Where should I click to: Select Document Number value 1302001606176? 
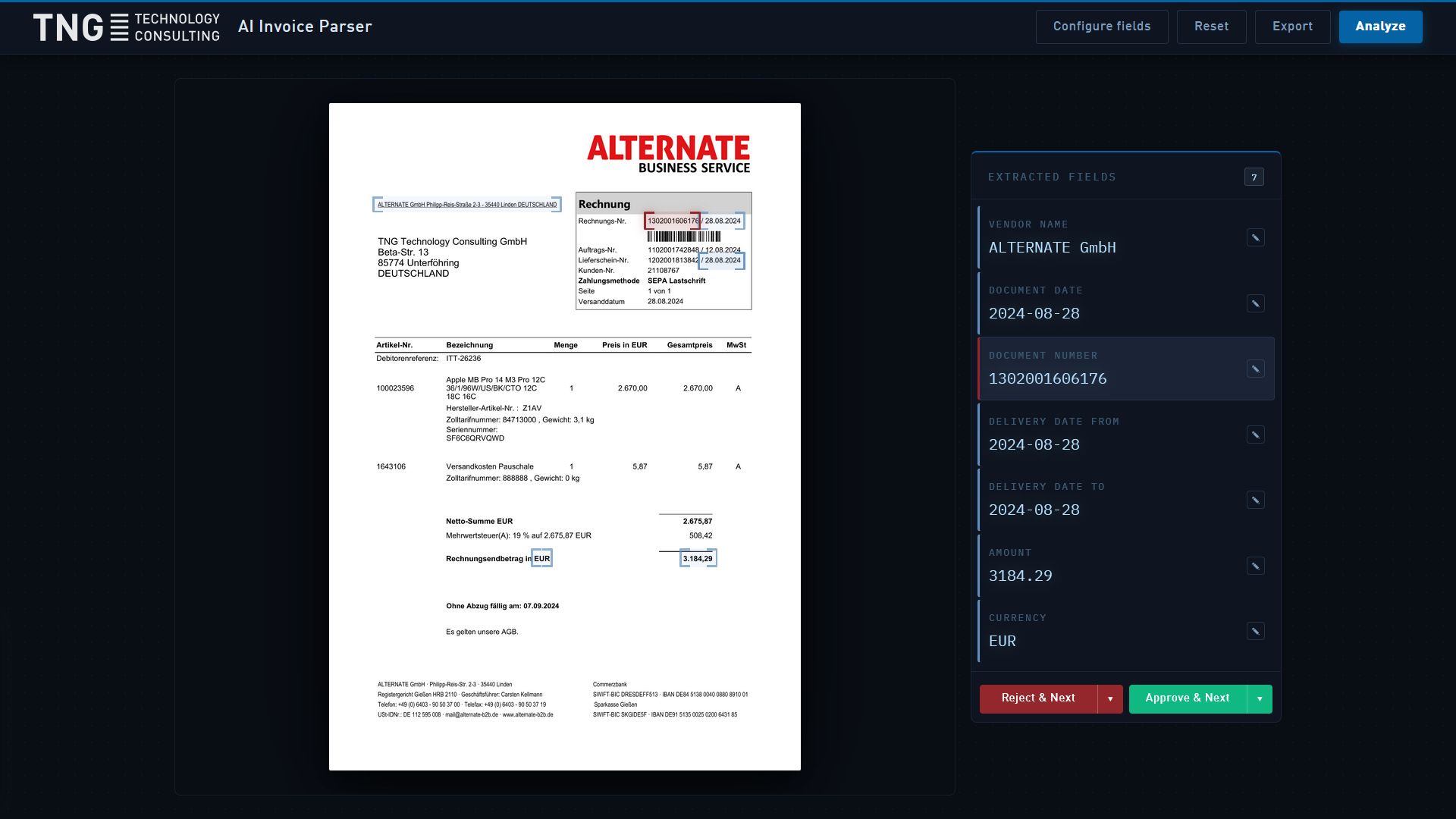pos(1047,379)
